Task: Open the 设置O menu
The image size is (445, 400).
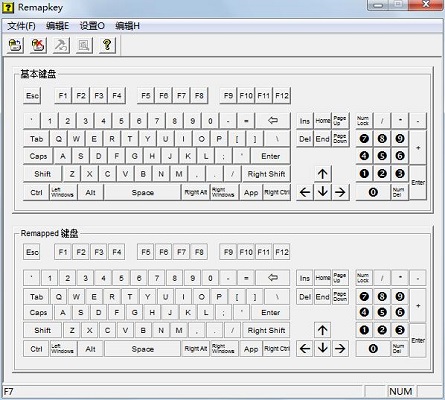Action: click(92, 26)
